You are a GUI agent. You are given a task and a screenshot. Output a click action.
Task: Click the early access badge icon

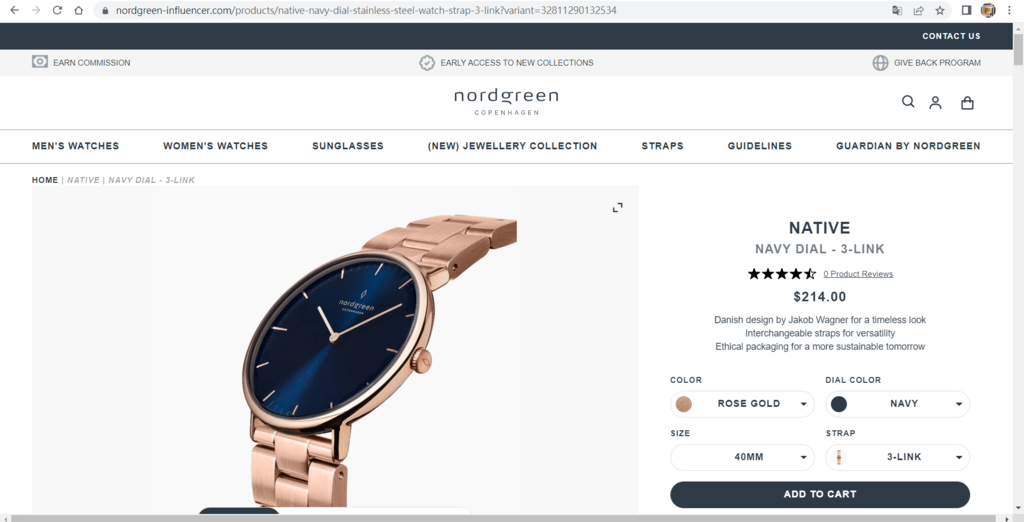pos(426,63)
